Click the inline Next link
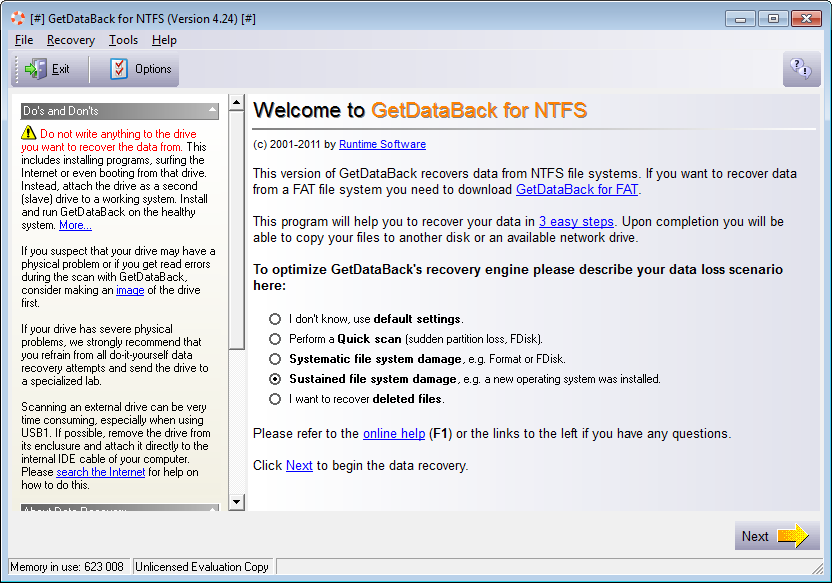Screen dimensions: 832x583 [x=299, y=465]
